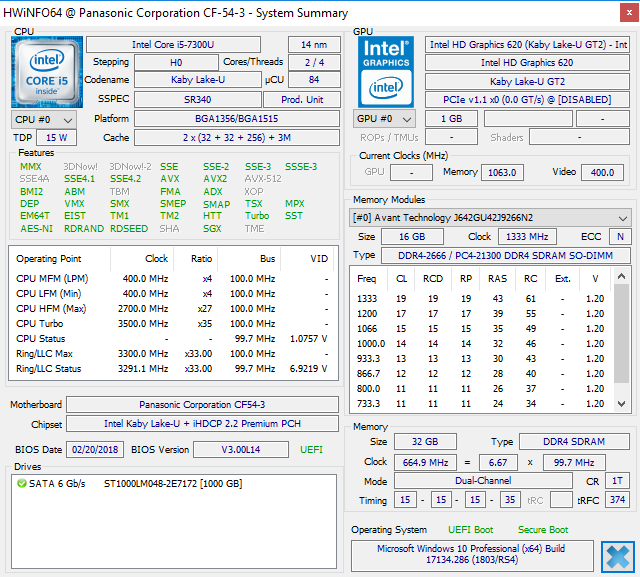
Task: Expand the CPU #0 selector dropdown
Action: pyautogui.click(x=40, y=119)
